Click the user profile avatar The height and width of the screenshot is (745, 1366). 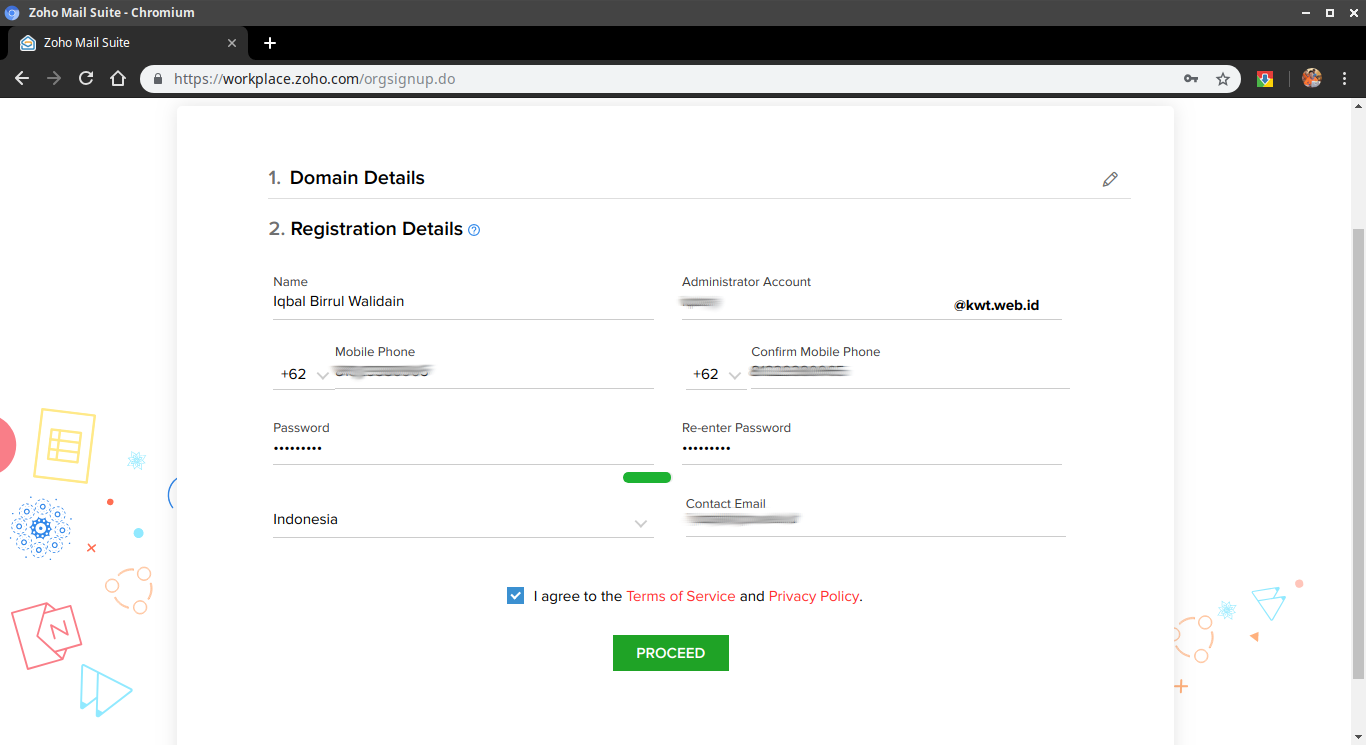point(1311,78)
